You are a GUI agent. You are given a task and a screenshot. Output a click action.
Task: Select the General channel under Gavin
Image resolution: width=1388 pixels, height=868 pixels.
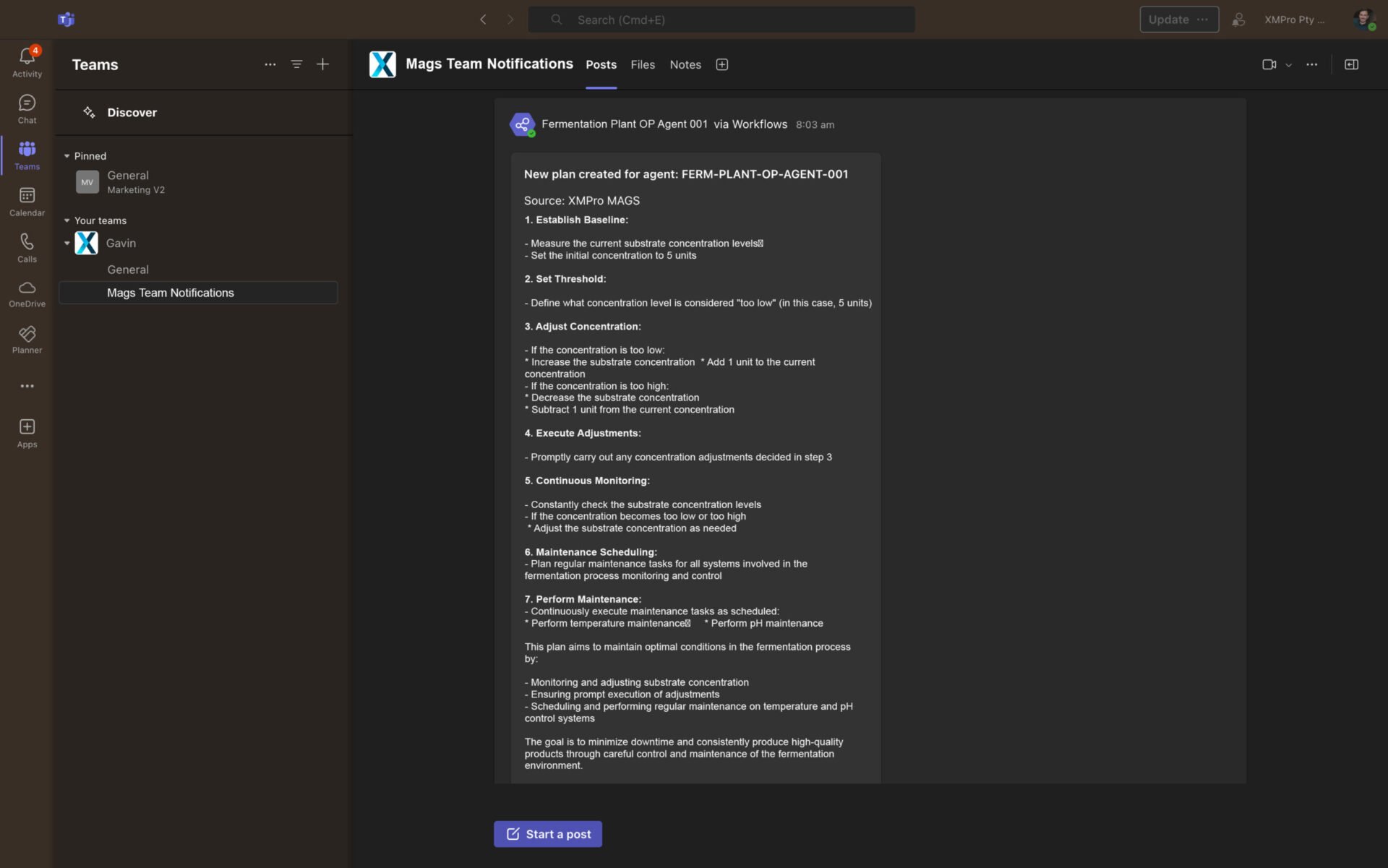(x=128, y=270)
